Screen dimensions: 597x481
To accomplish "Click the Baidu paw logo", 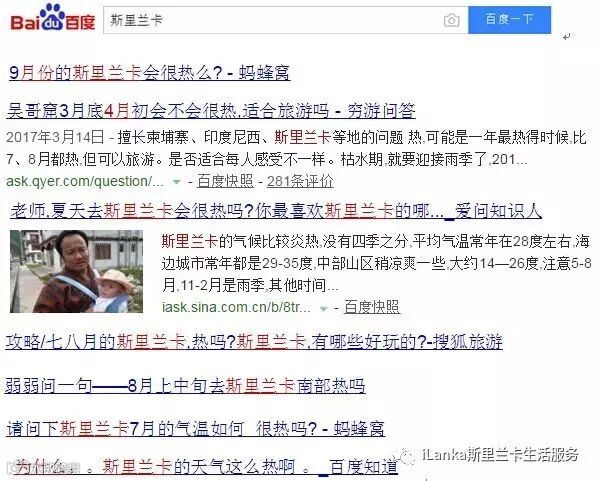I will click(52, 17).
